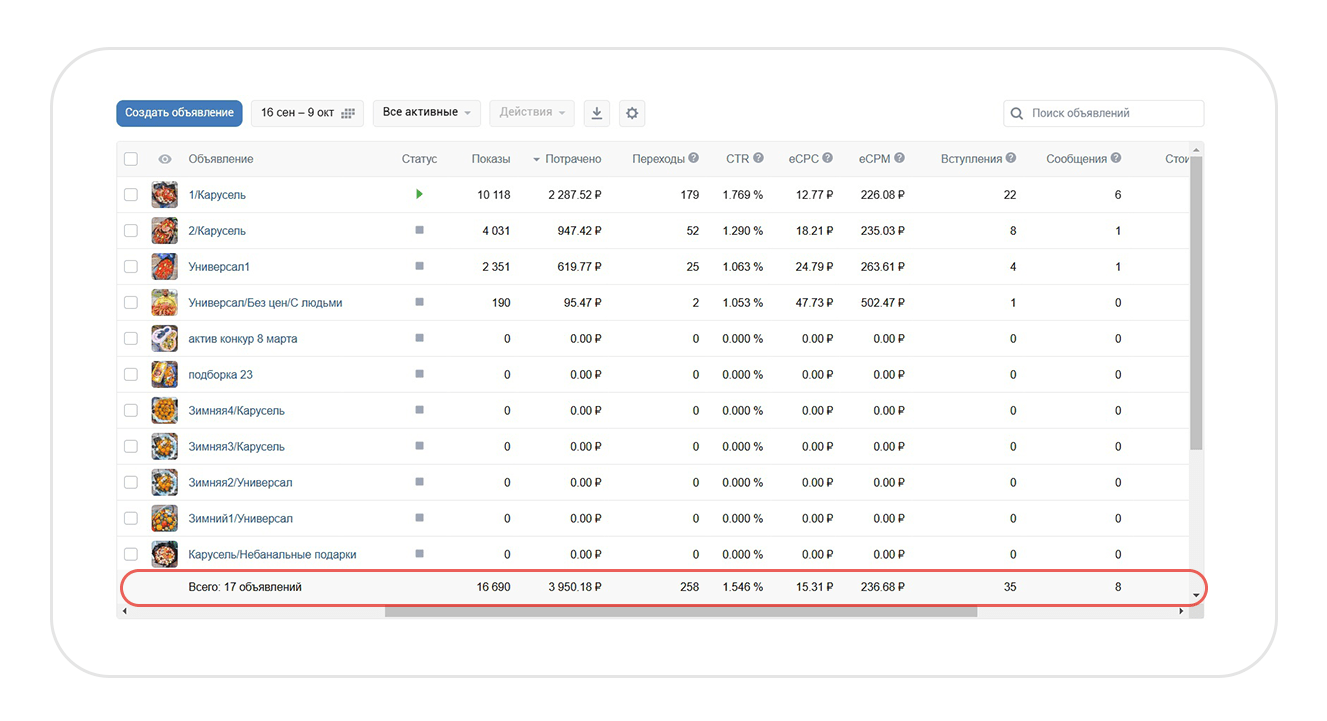The height and width of the screenshot is (721, 1327).
Task: Click help icon next to Переходы
Action: [x=693, y=158]
